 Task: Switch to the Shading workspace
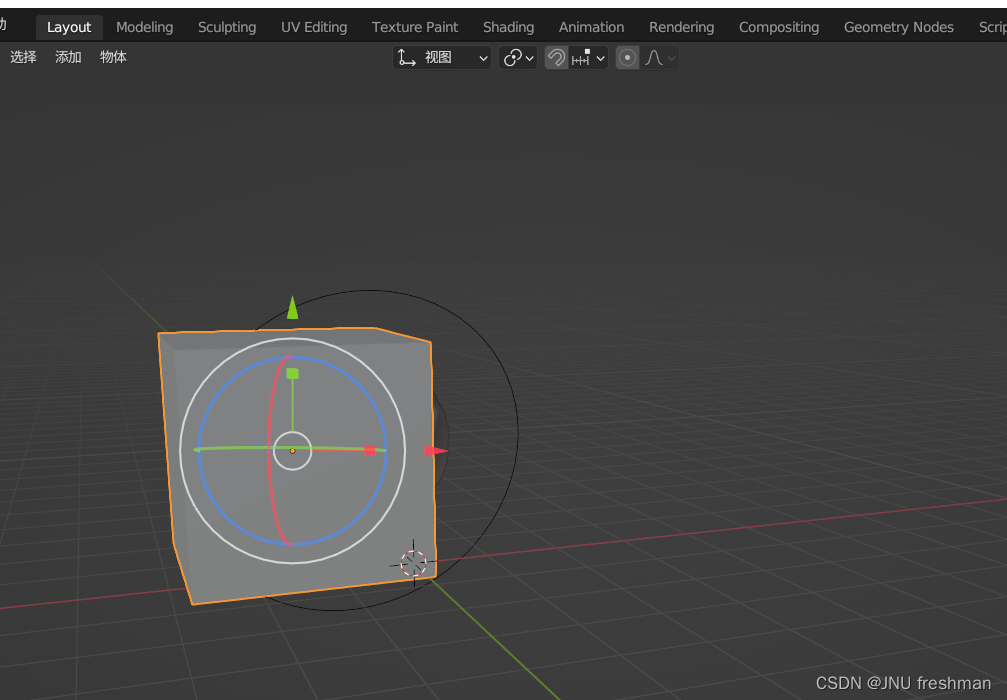coord(508,28)
